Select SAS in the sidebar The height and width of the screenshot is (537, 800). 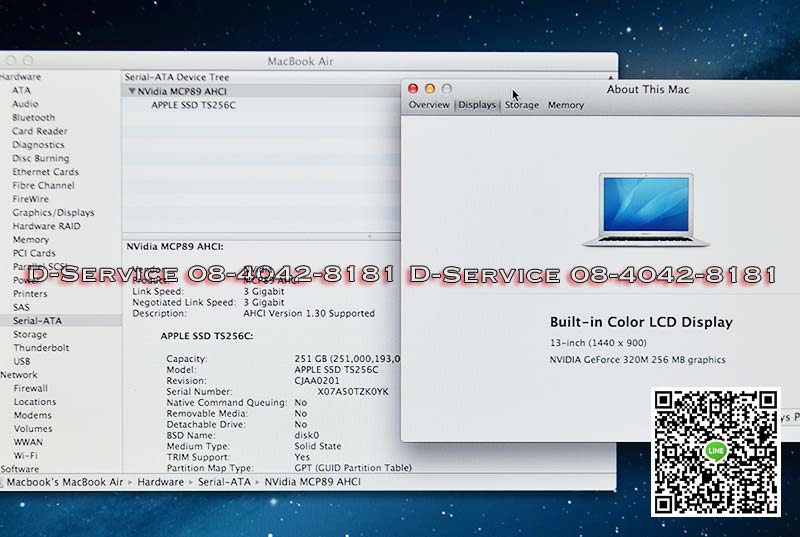(21, 307)
